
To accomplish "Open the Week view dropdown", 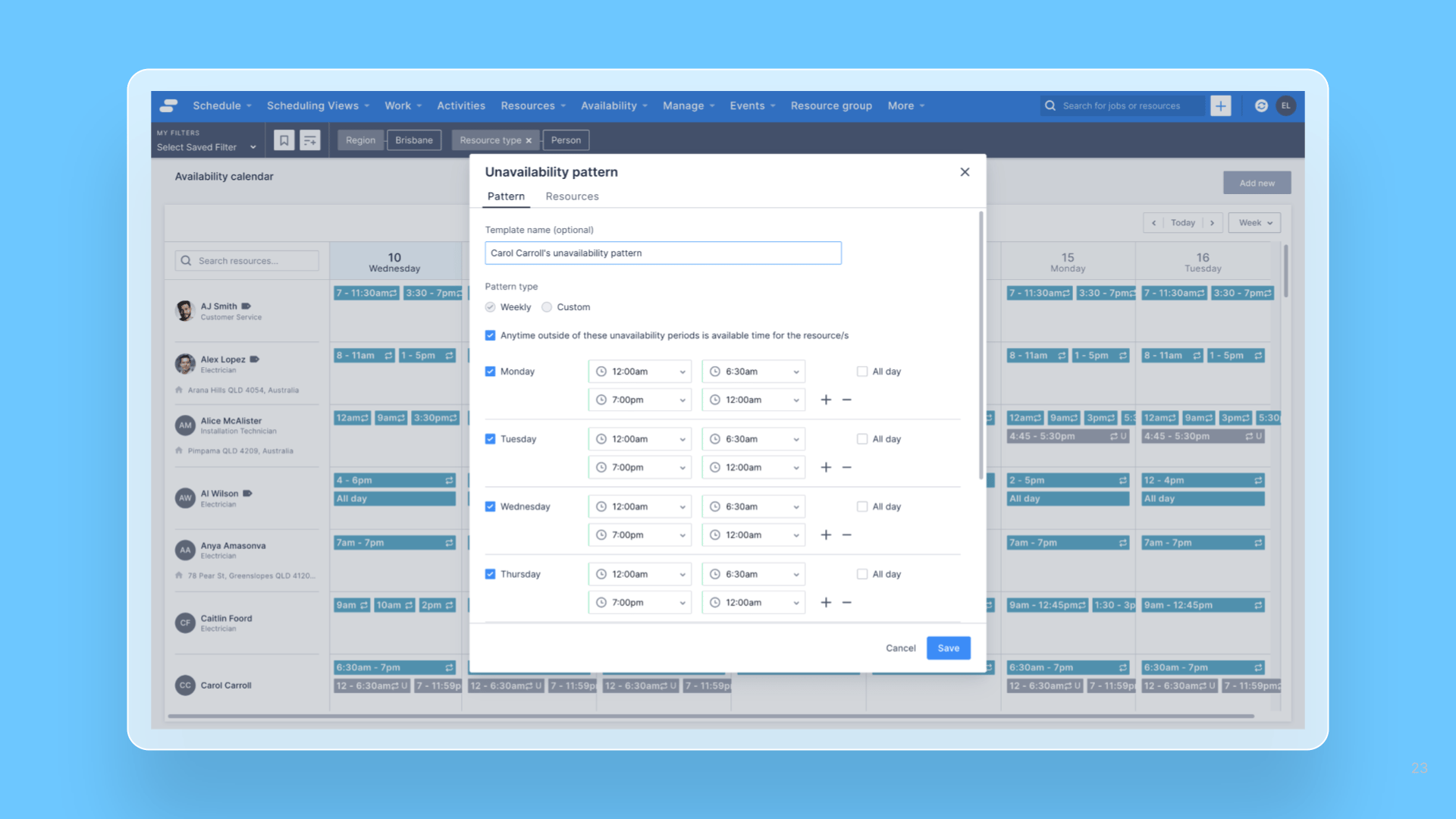I will pos(1255,223).
